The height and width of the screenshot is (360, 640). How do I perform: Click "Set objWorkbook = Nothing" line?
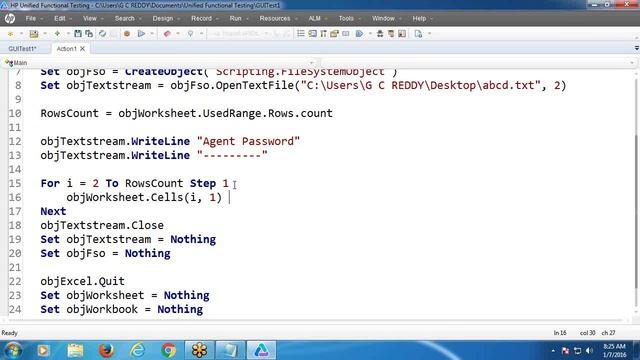[x=121, y=309]
